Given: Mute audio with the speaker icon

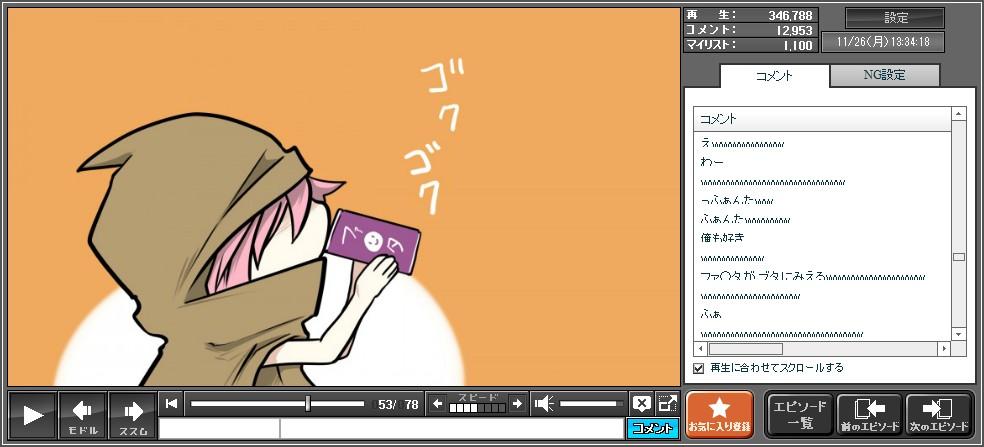Looking at the screenshot, I should (544, 404).
